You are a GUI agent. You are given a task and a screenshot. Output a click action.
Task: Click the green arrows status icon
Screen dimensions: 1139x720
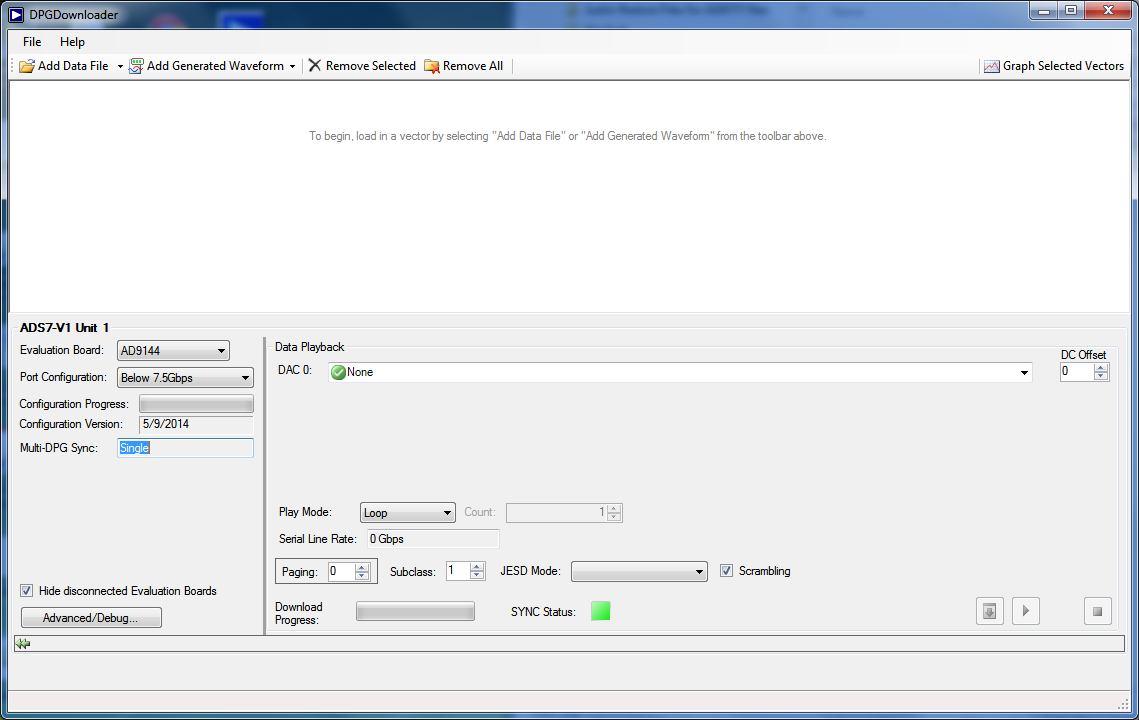coord(23,644)
